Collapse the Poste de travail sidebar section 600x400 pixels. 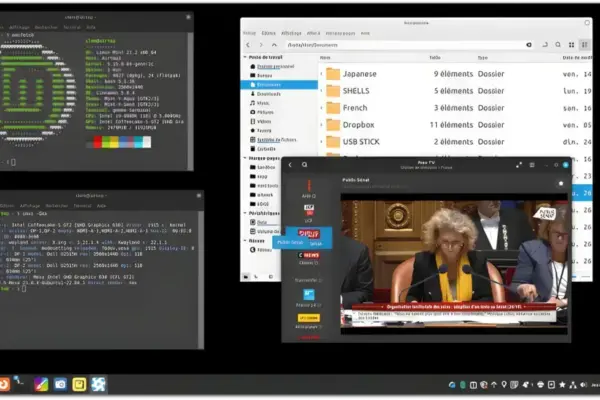pos(245,57)
